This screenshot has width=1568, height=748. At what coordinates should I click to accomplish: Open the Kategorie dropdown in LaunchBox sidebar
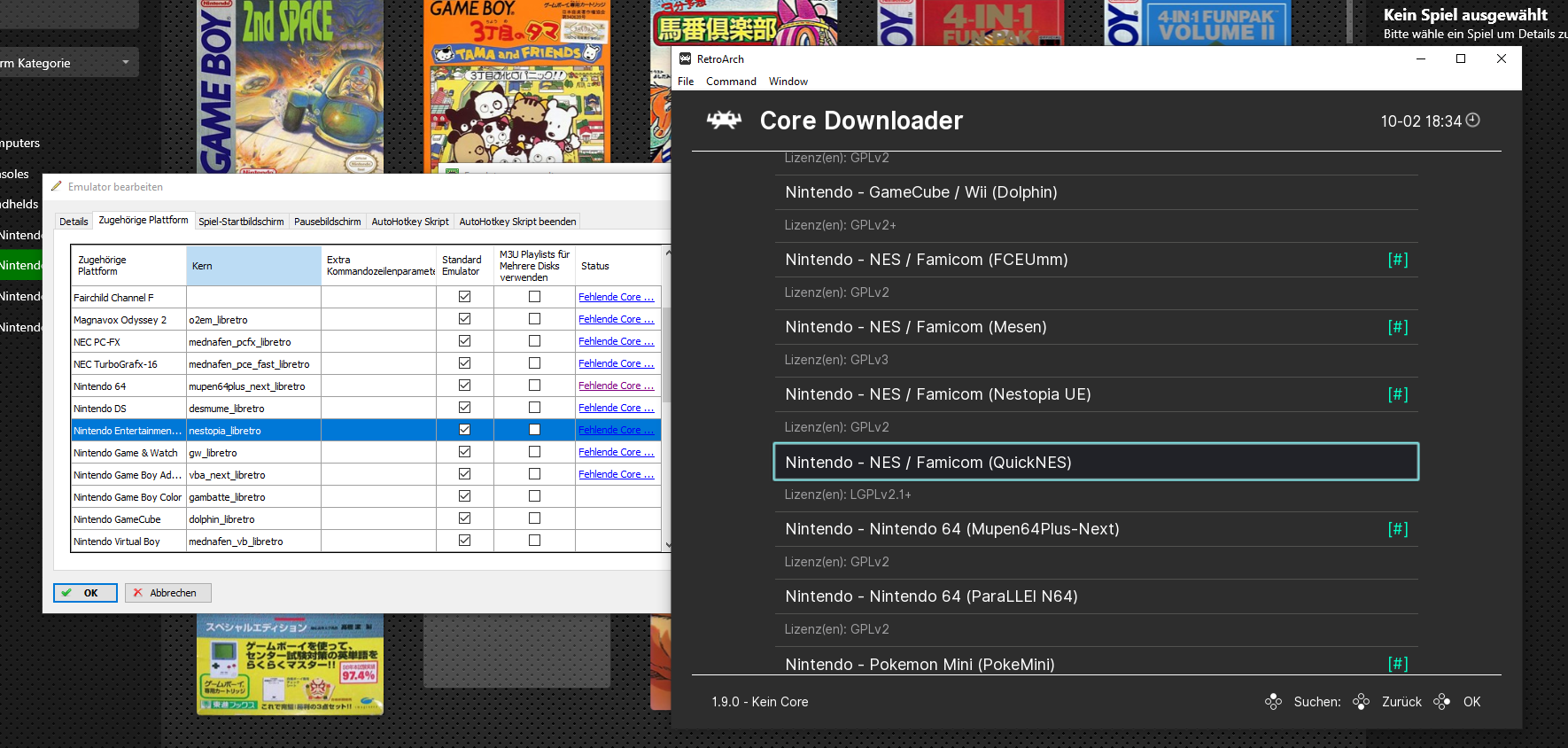(x=68, y=63)
